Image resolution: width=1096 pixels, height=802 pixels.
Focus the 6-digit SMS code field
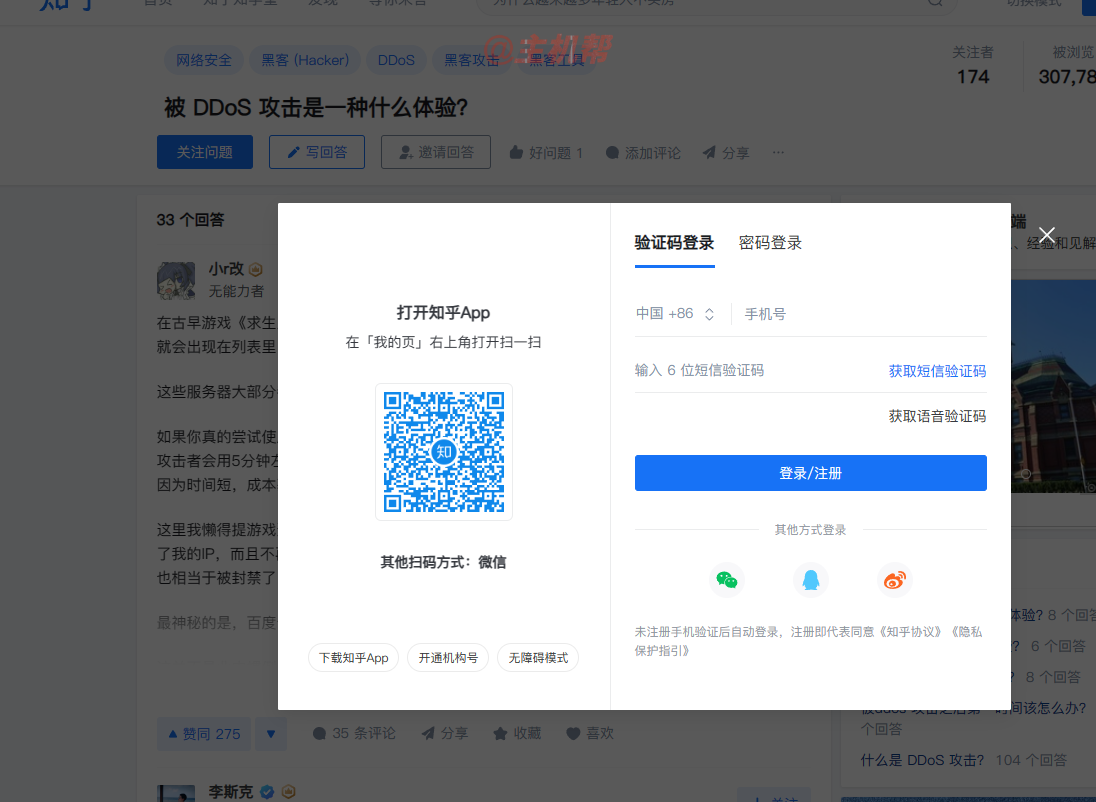coord(755,371)
